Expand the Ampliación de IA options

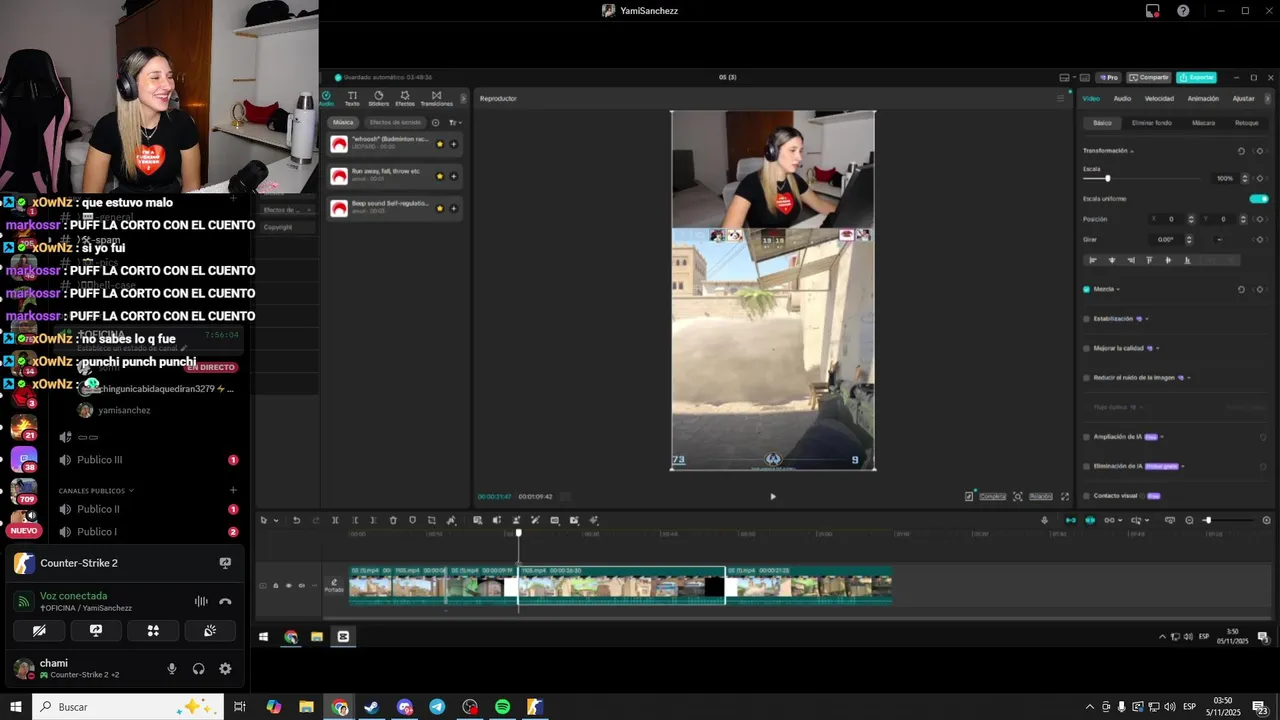tap(1162, 437)
